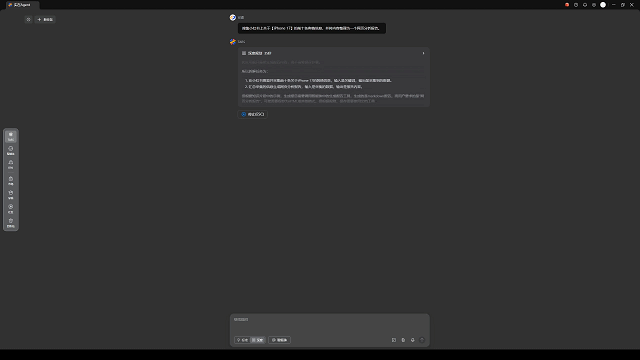Open the chat bubble icon in left sidebar
640x360 pixels.
(x=11, y=150)
